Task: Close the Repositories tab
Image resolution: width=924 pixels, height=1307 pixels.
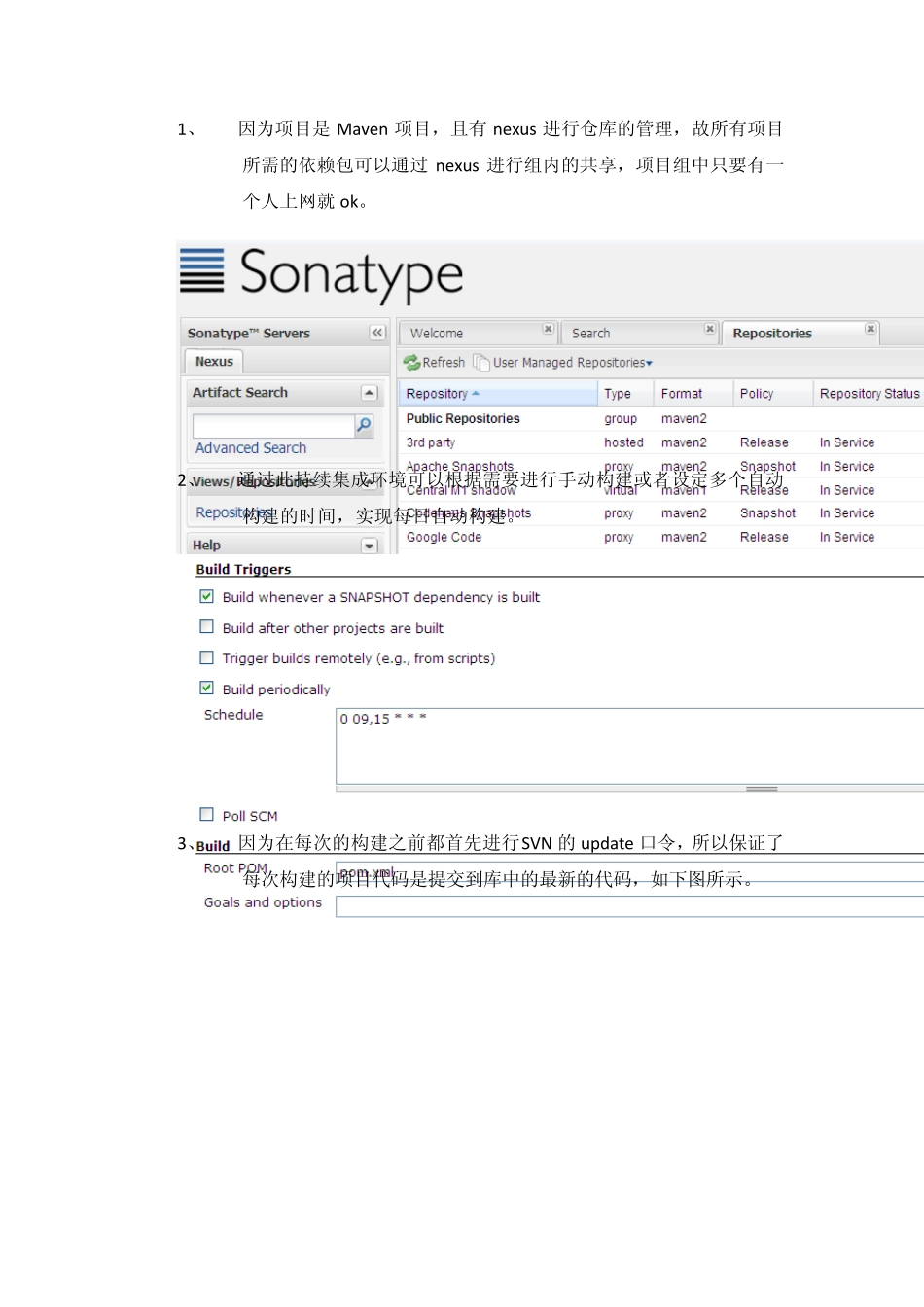Action: [x=871, y=329]
